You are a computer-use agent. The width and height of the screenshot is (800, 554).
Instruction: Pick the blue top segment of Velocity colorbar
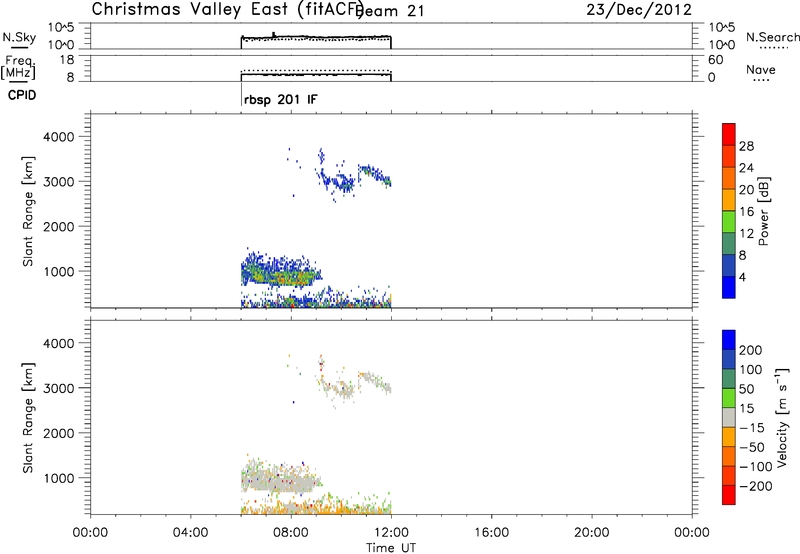tap(729, 340)
